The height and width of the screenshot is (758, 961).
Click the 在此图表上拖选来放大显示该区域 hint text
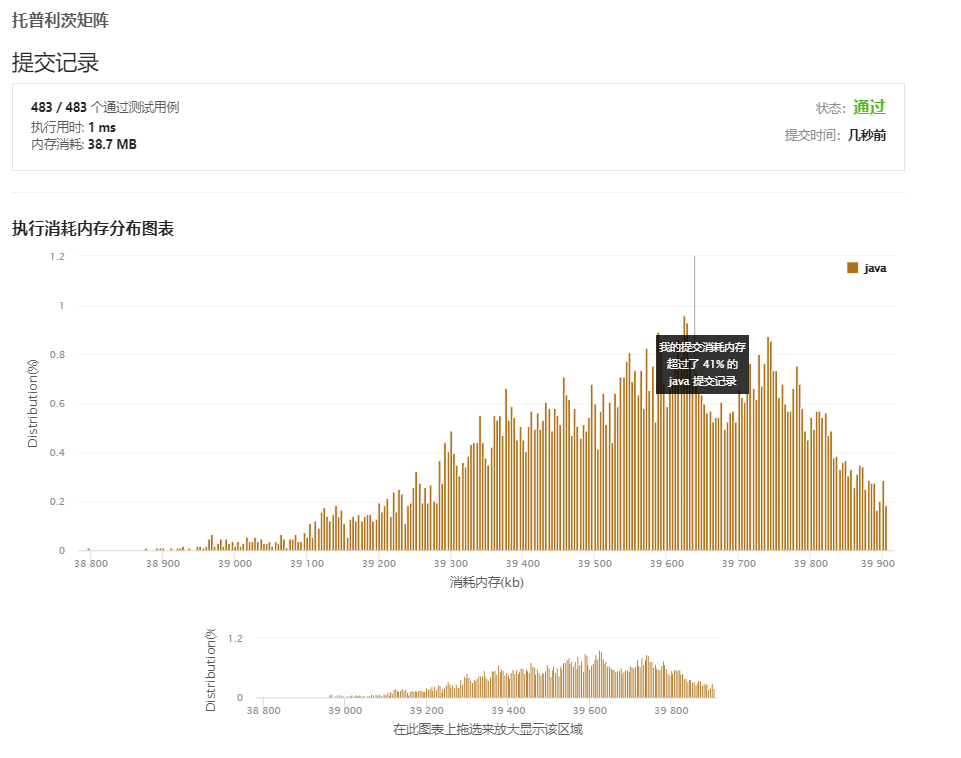[488, 729]
